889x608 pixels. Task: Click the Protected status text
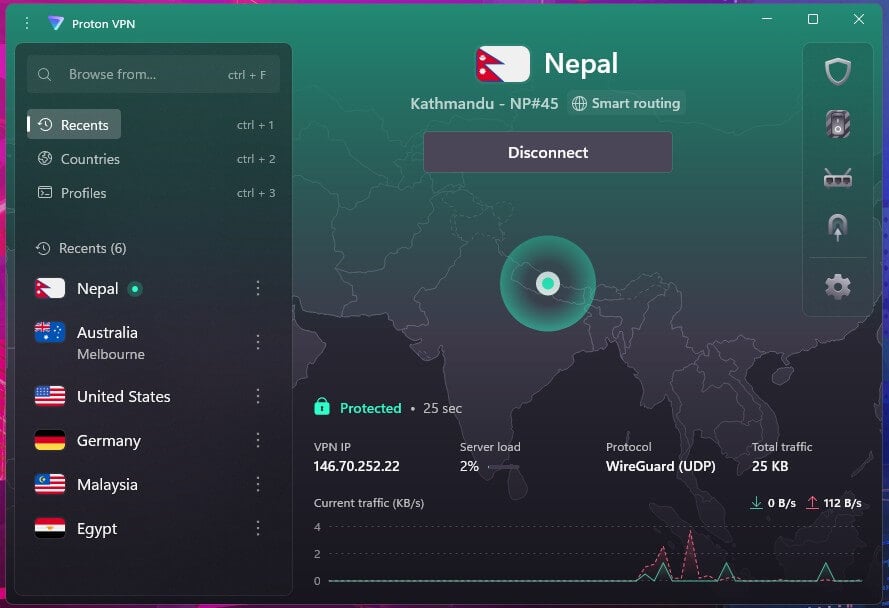point(370,408)
